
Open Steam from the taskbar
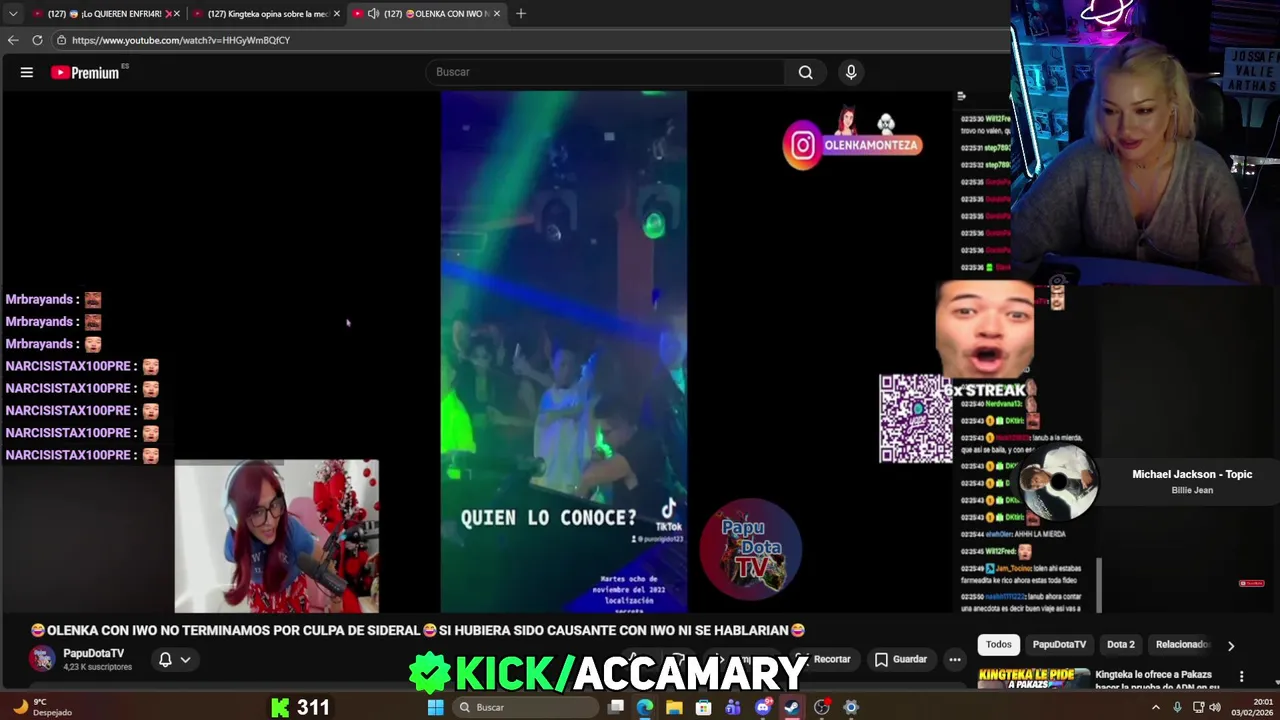[x=792, y=707]
